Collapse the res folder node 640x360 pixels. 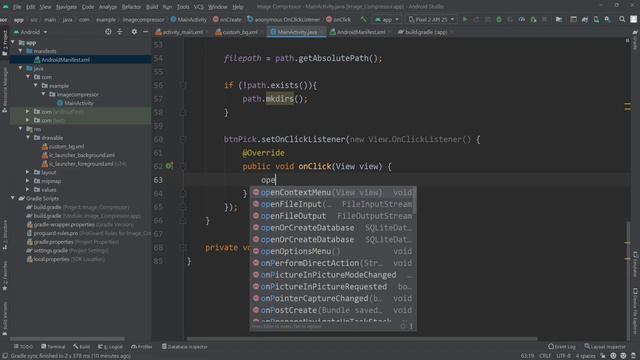[20, 129]
